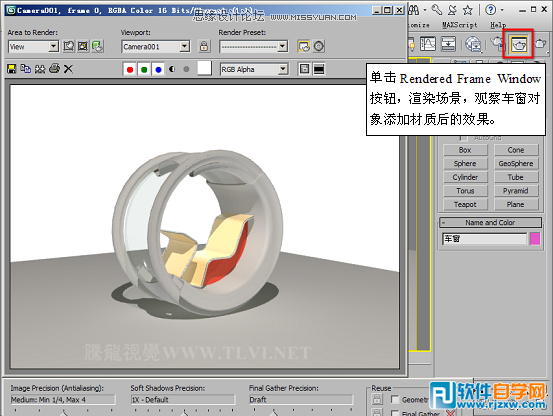Toggle the viewport Lock icon
553x416 pixels.
[204, 46]
